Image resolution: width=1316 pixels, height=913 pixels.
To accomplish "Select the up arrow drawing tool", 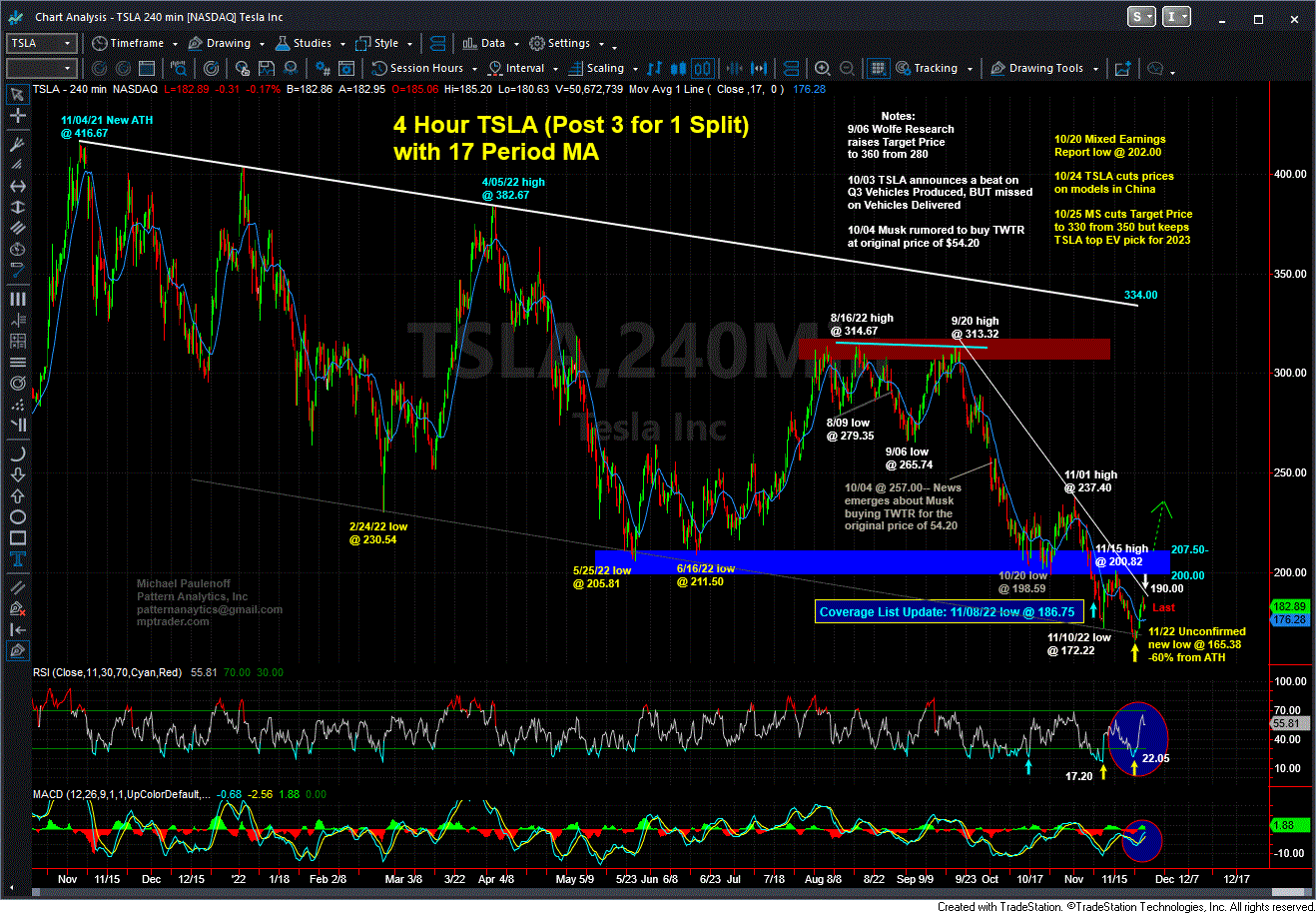I will pyautogui.click(x=17, y=494).
